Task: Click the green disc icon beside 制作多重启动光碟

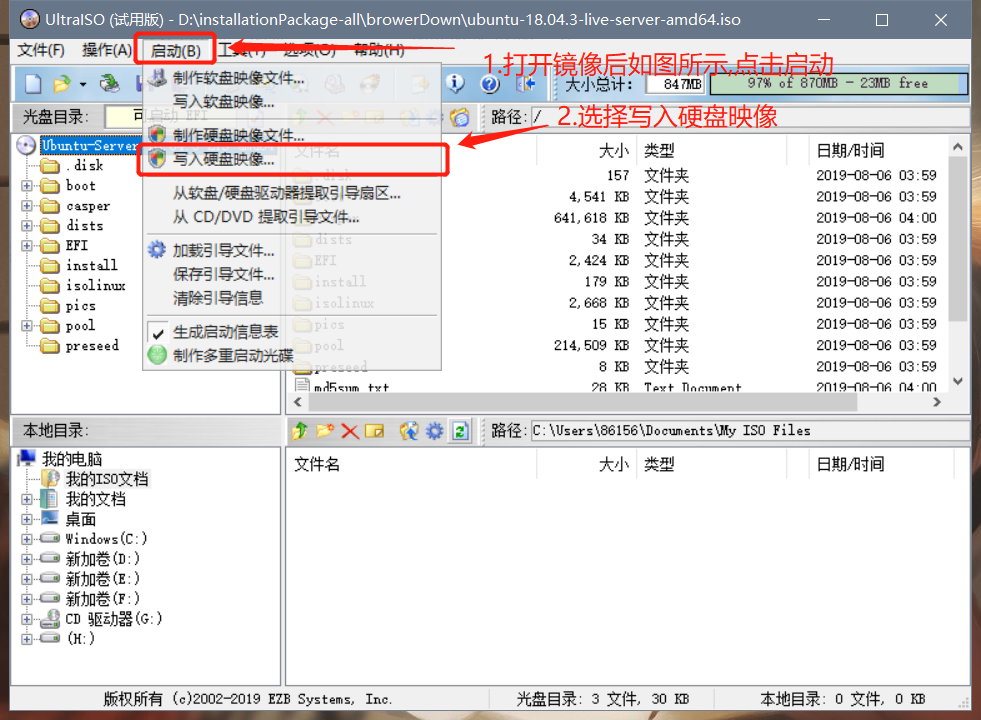Action: tap(157, 355)
